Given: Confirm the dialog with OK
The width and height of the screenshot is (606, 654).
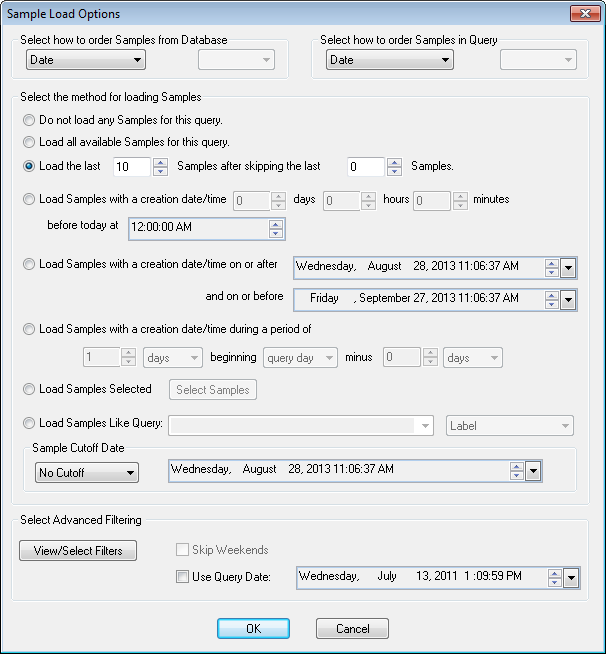Looking at the screenshot, I should [x=253, y=629].
